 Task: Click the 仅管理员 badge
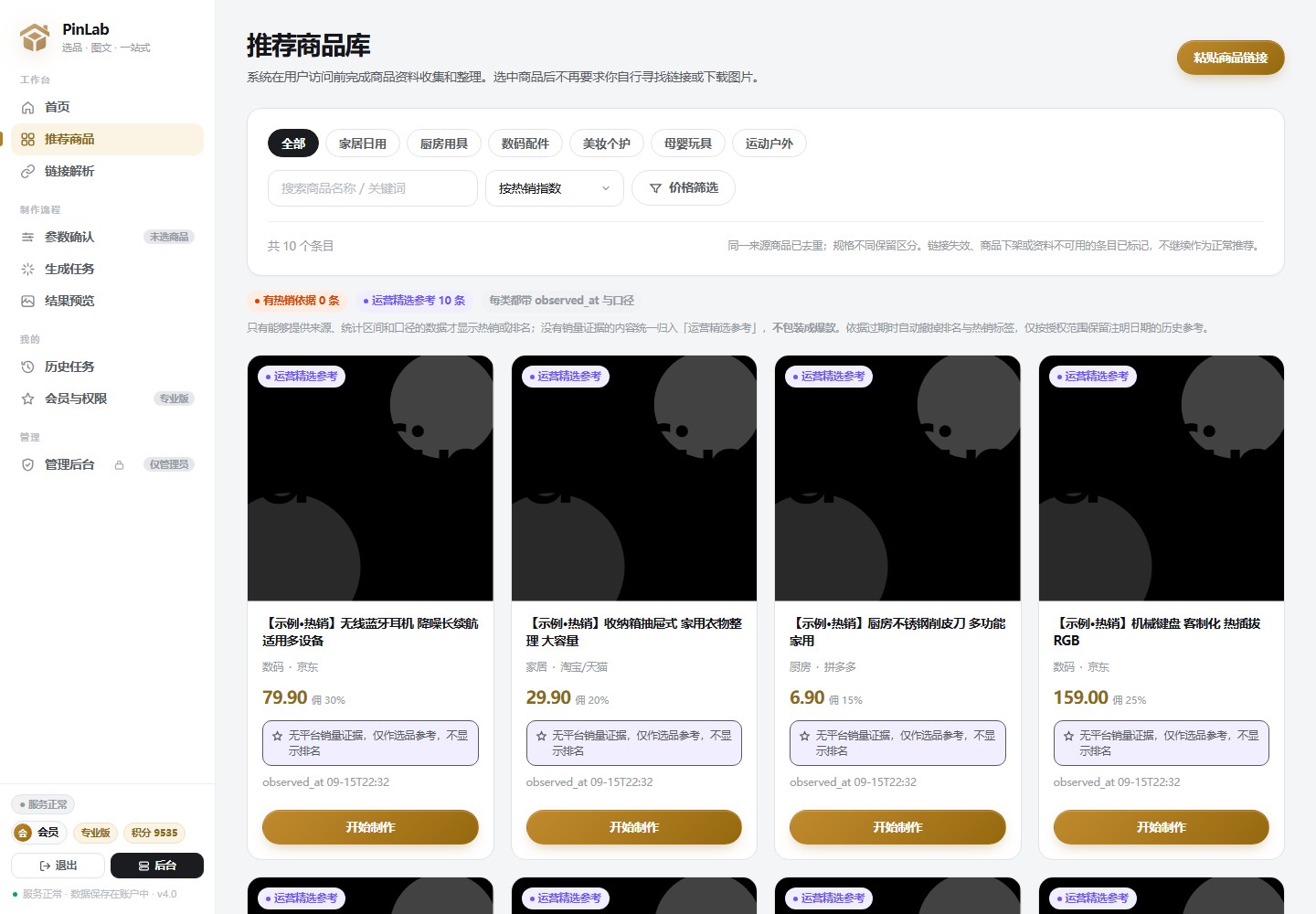(169, 464)
